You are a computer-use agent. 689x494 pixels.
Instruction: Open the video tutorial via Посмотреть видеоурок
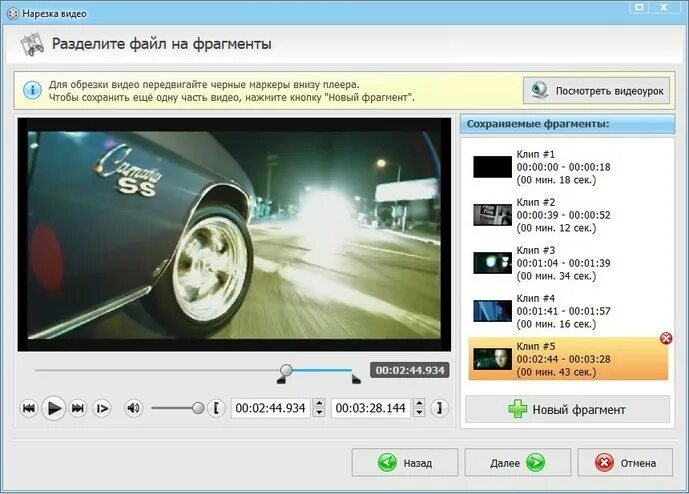[596, 91]
